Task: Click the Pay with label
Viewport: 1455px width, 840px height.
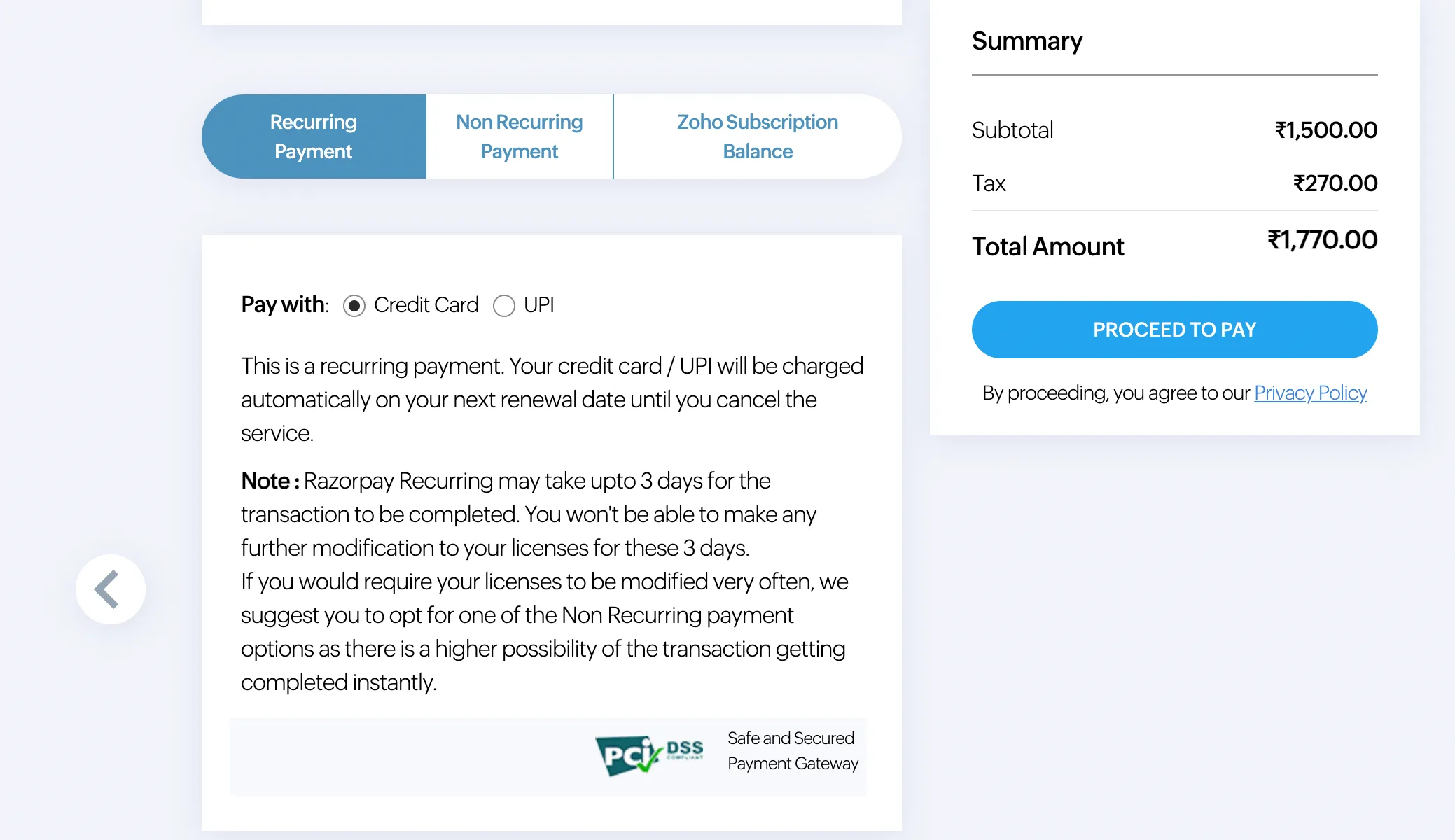Action: point(285,304)
